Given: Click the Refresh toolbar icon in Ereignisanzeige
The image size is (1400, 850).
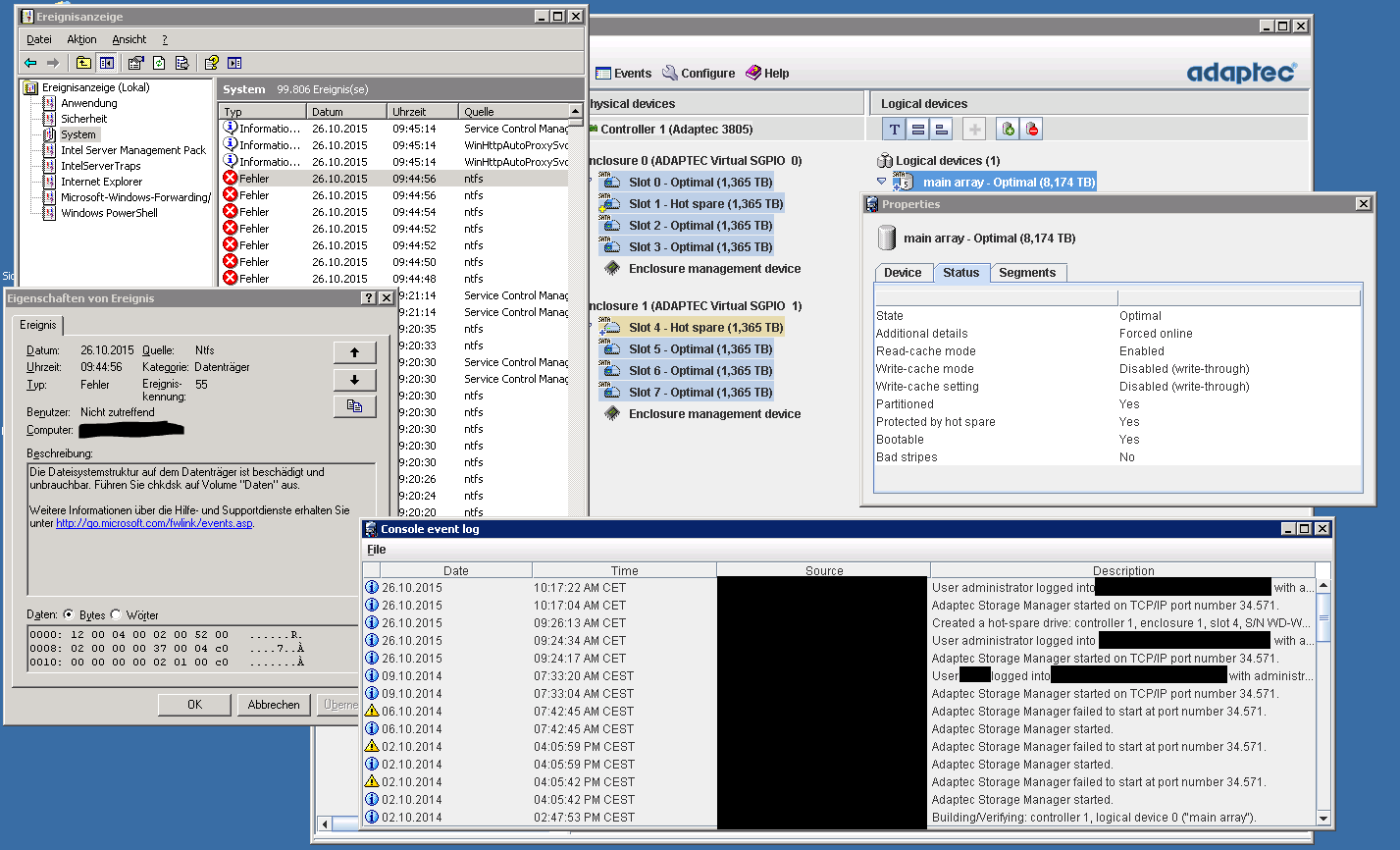Looking at the screenshot, I should pos(158,63).
